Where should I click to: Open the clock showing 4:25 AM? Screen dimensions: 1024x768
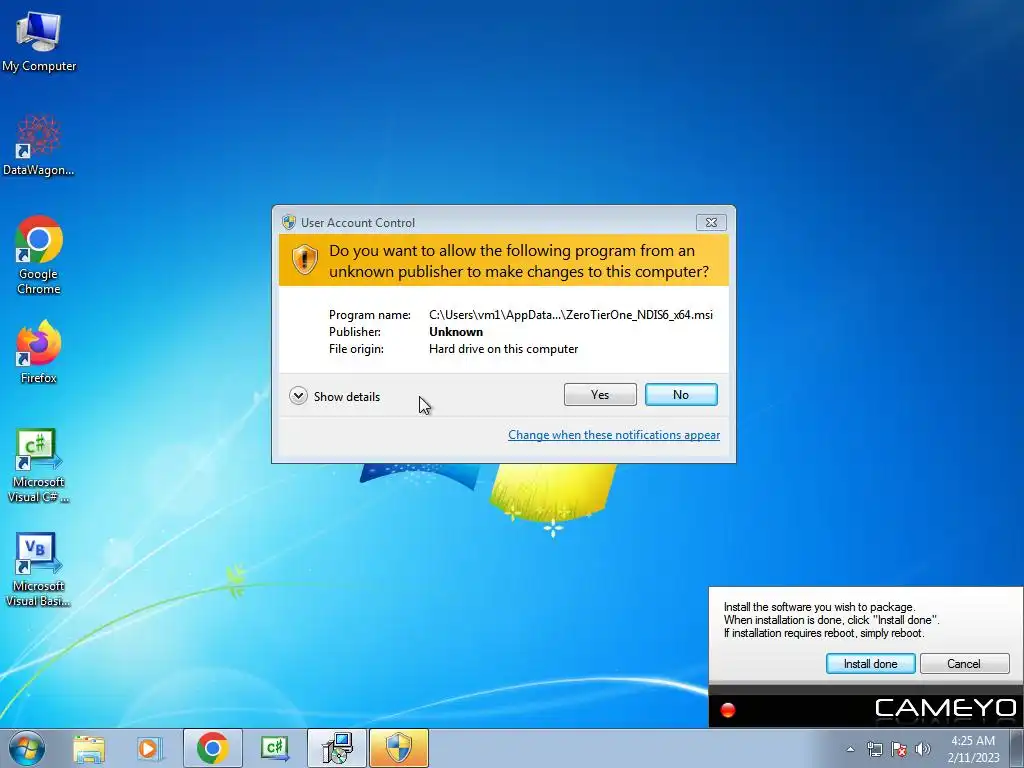point(973,749)
